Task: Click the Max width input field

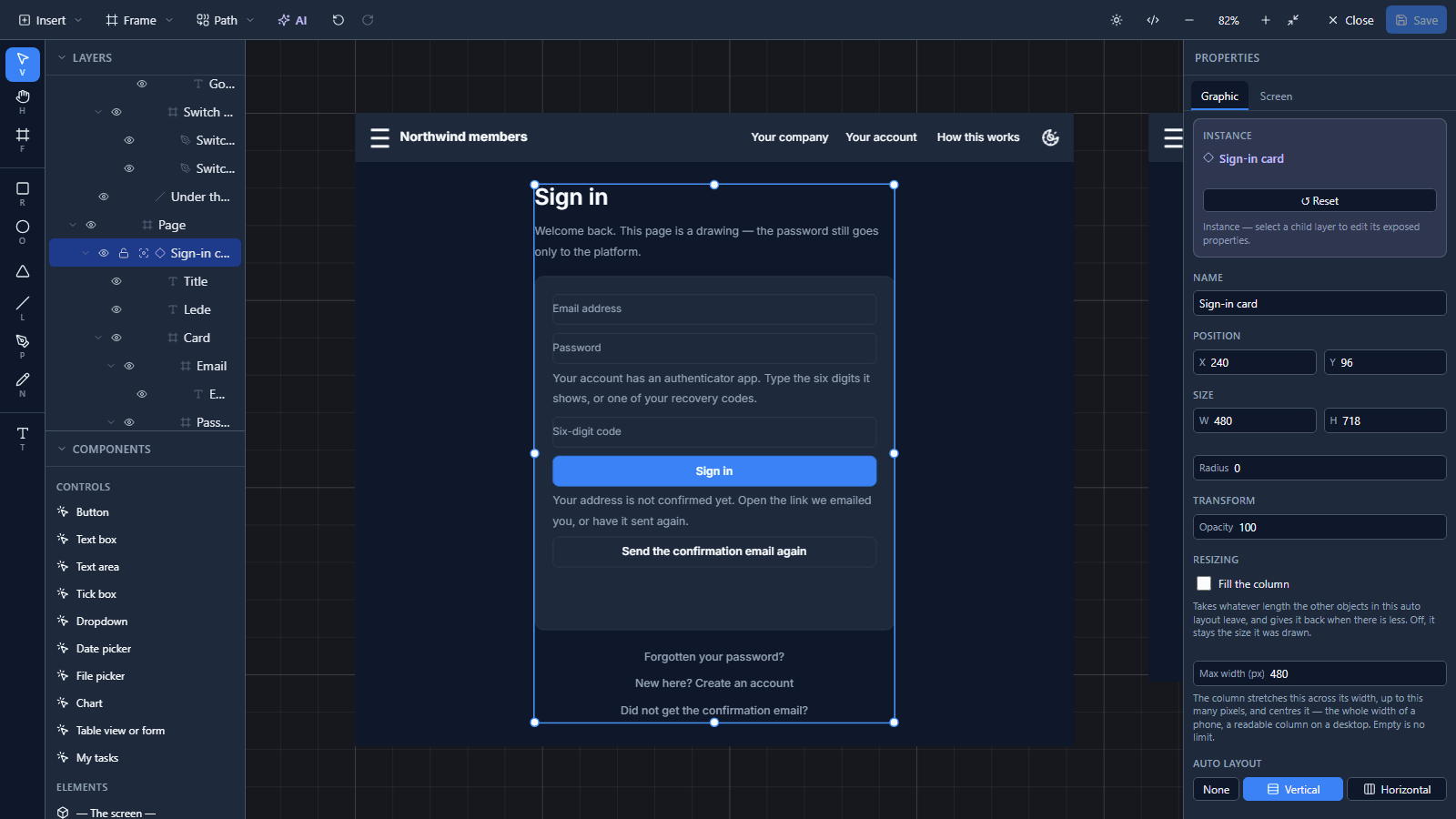Action: pyautogui.click(x=1319, y=673)
